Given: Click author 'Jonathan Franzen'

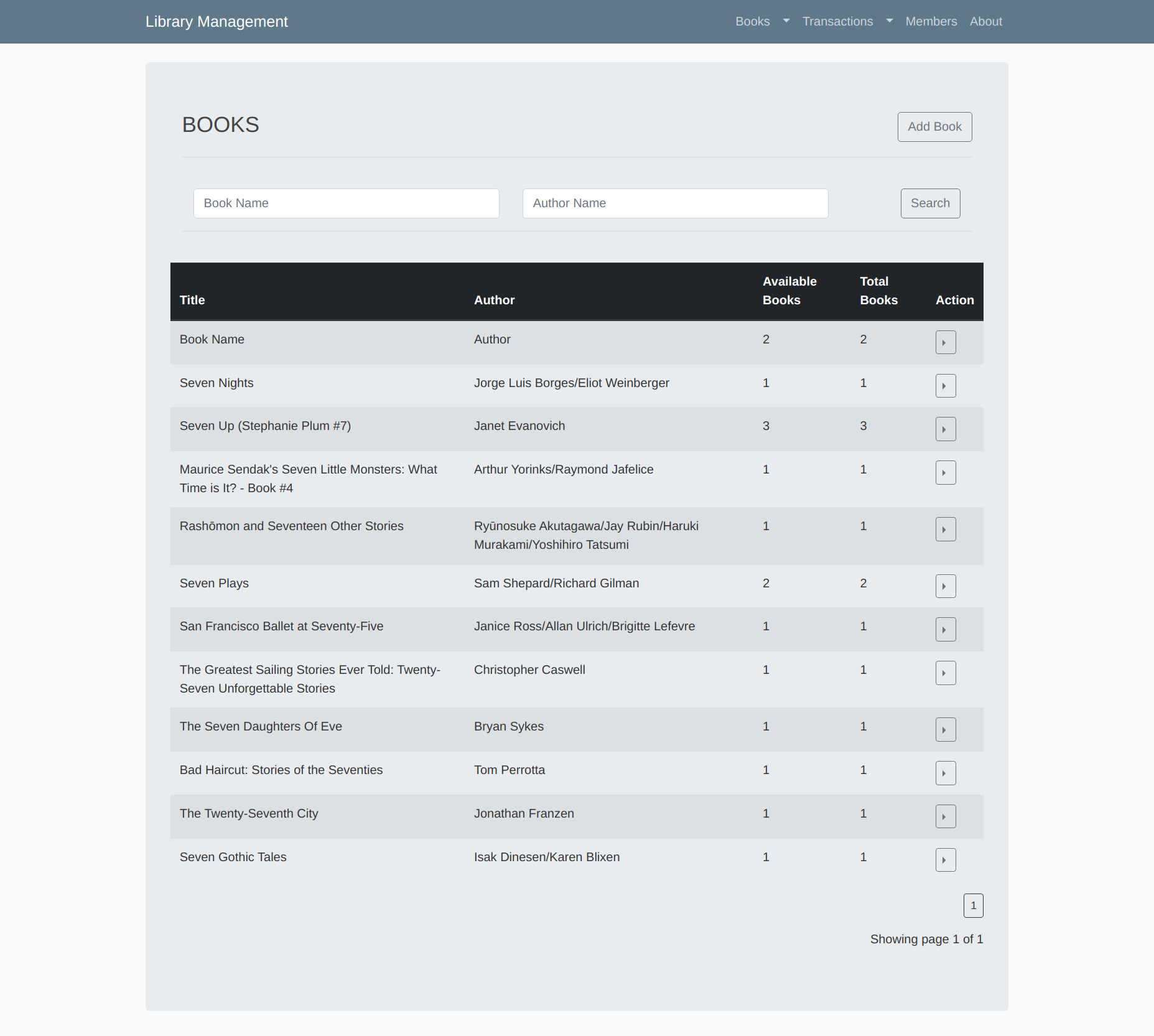Looking at the screenshot, I should click(x=524, y=813).
